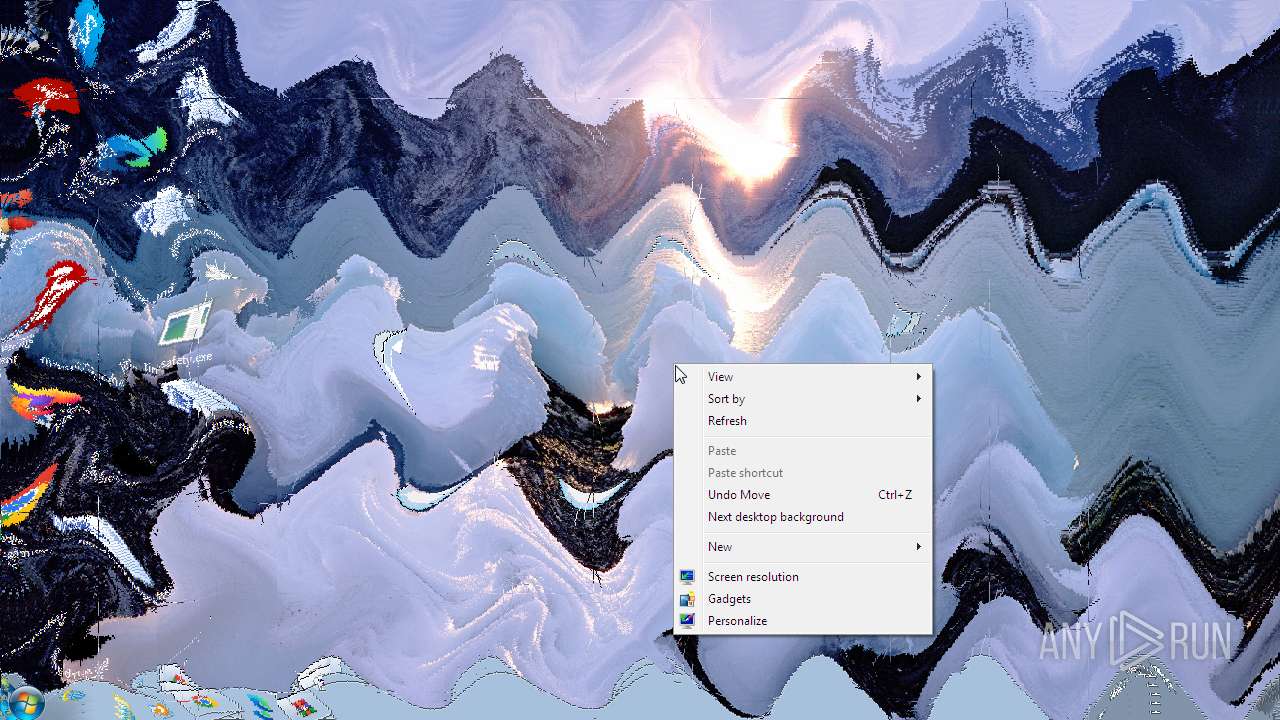Click the greyed-out Paste entry

[803, 451]
